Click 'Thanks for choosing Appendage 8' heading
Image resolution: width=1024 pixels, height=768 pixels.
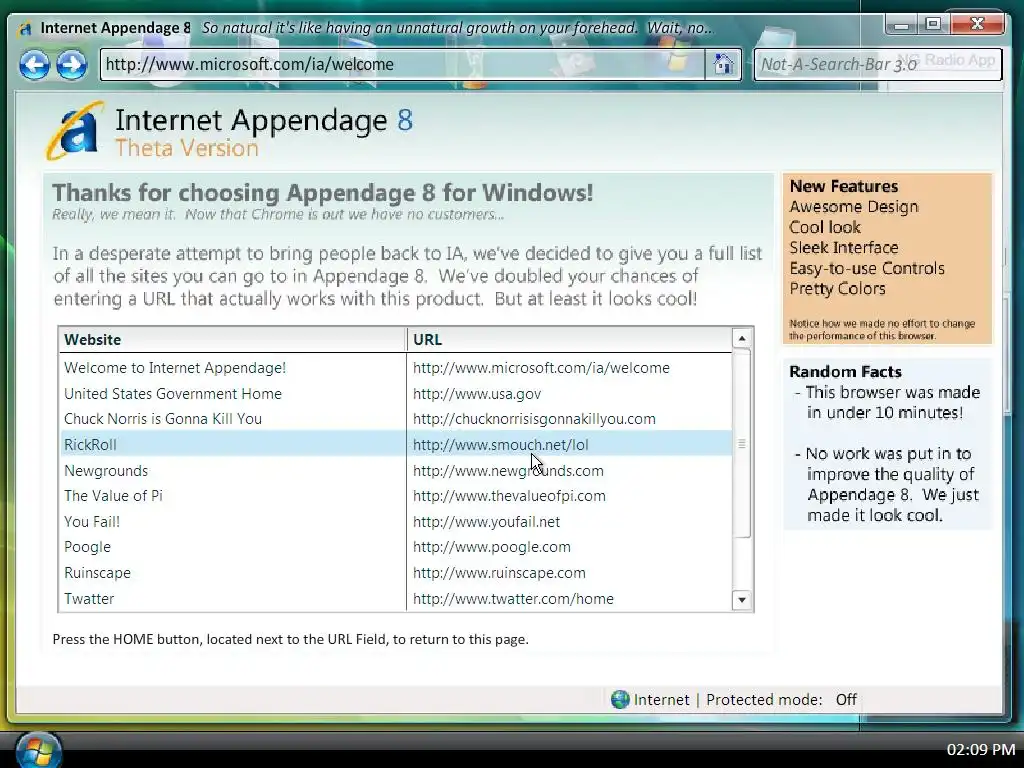(x=323, y=193)
